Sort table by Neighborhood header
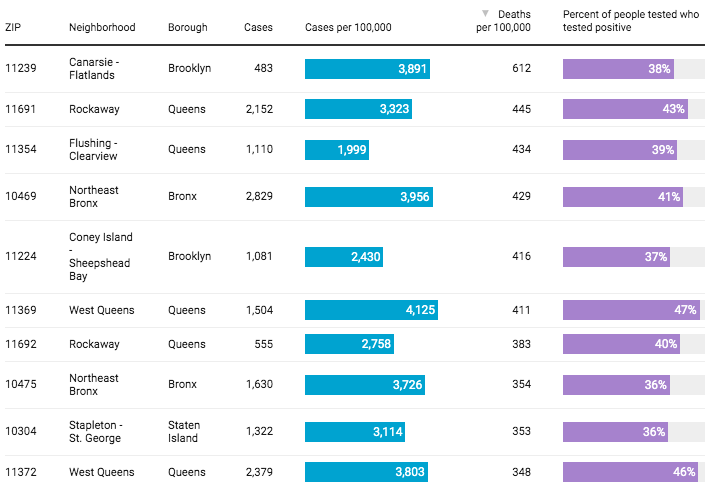Screen dimensions: 710x489 102,27
